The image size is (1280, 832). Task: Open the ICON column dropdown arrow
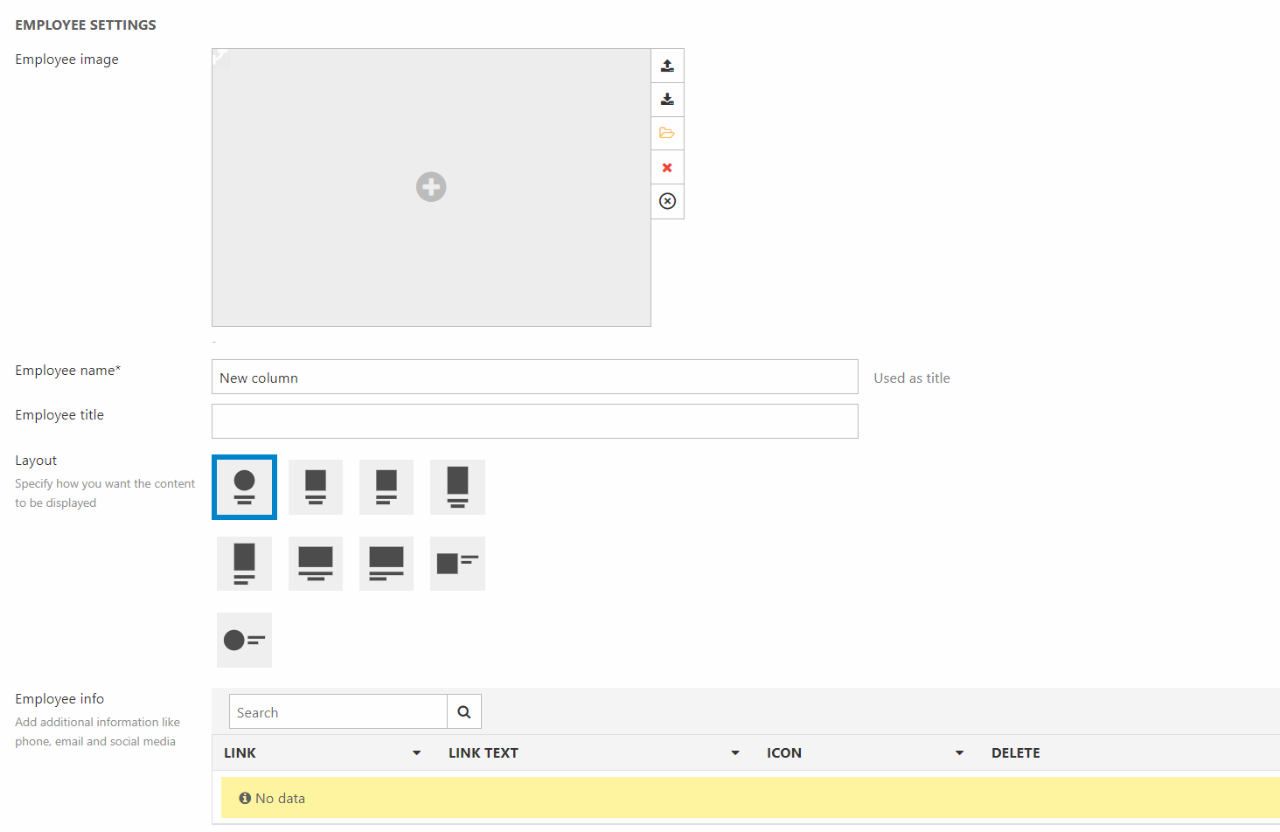(959, 753)
